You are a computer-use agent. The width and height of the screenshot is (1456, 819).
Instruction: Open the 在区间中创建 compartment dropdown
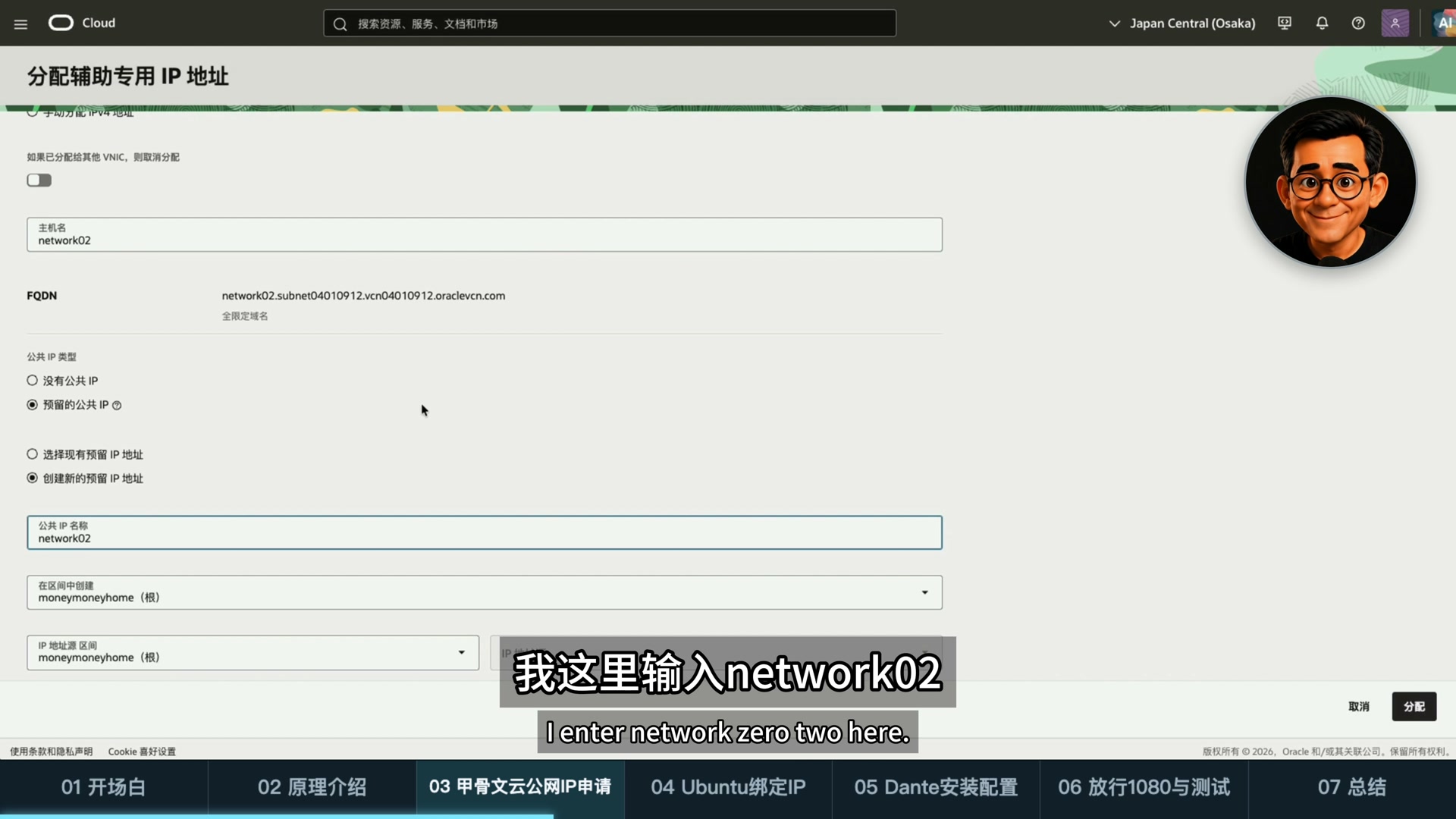[x=485, y=592]
